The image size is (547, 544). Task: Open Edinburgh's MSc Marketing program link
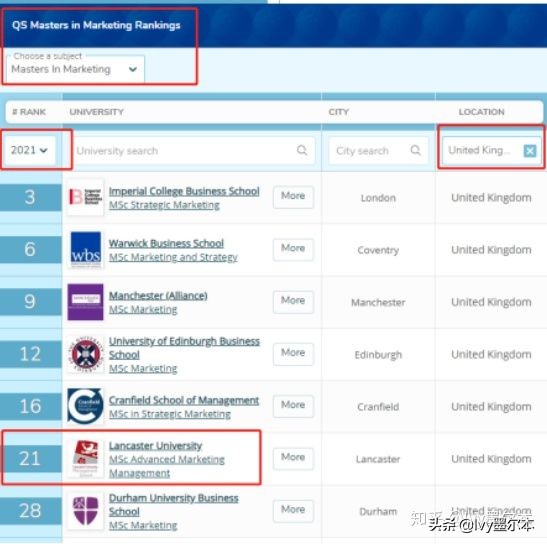coord(143,368)
